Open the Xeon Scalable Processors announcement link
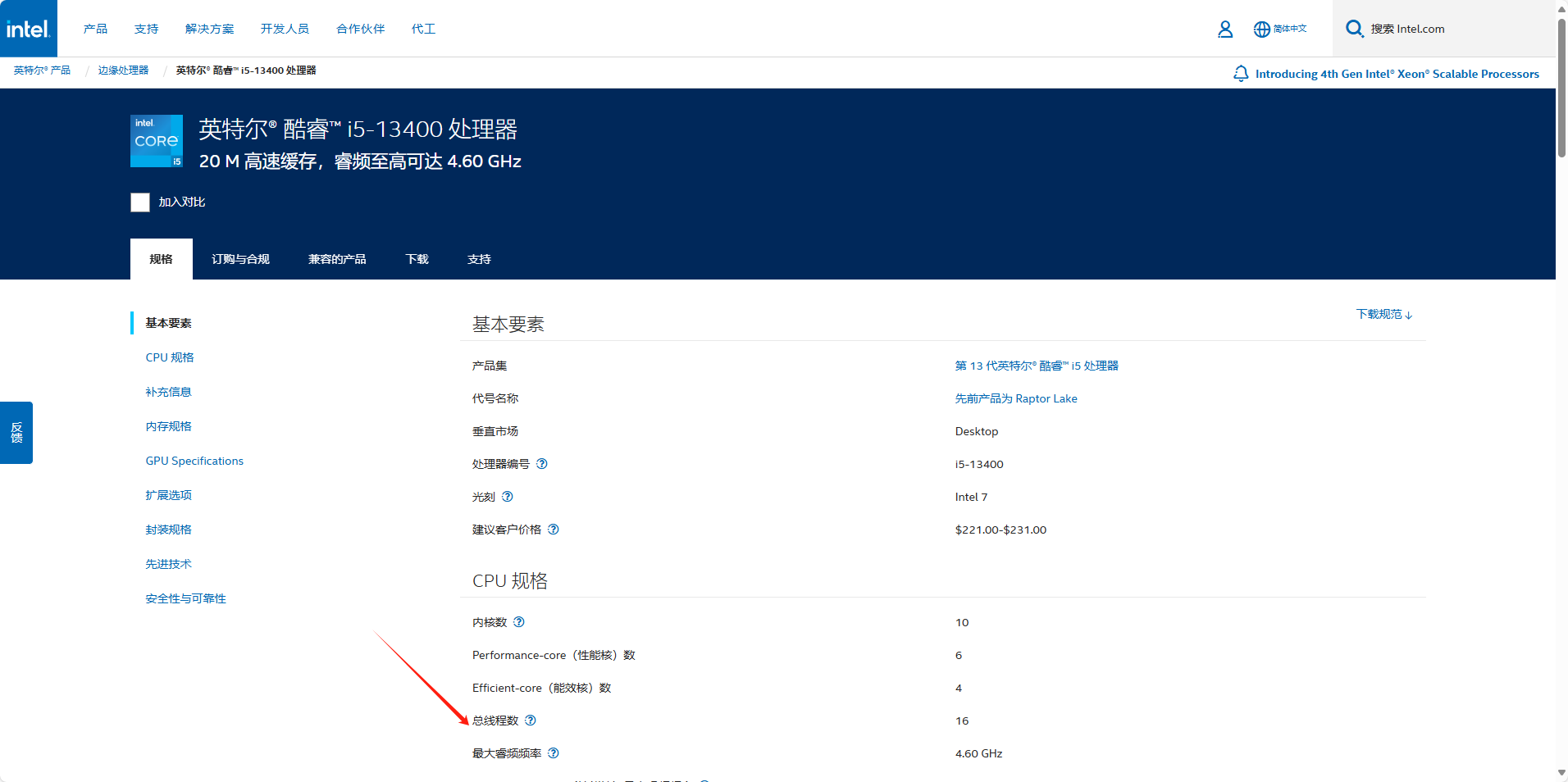Image resolution: width=1568 pixels, height=782 pixels. click(1397, 74)
